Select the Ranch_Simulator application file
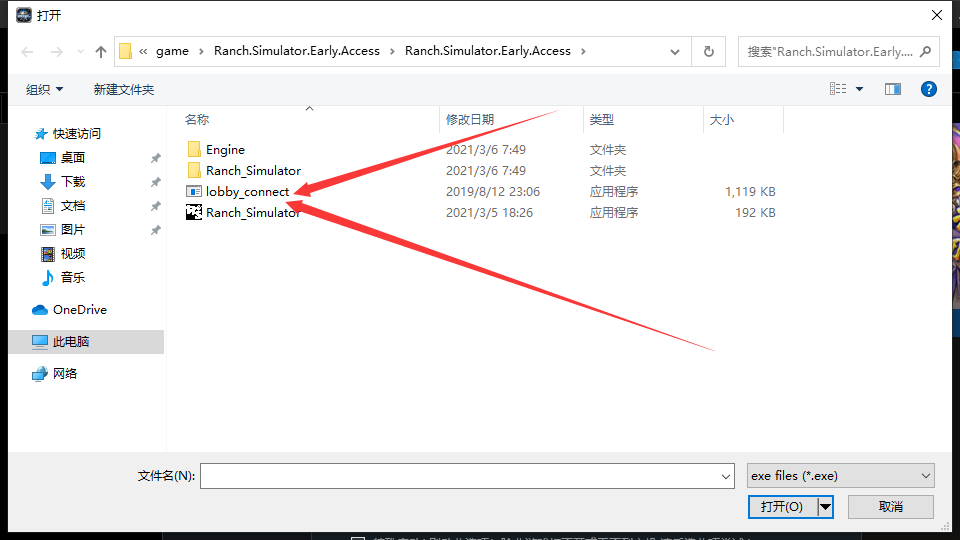 pos(253,212)
